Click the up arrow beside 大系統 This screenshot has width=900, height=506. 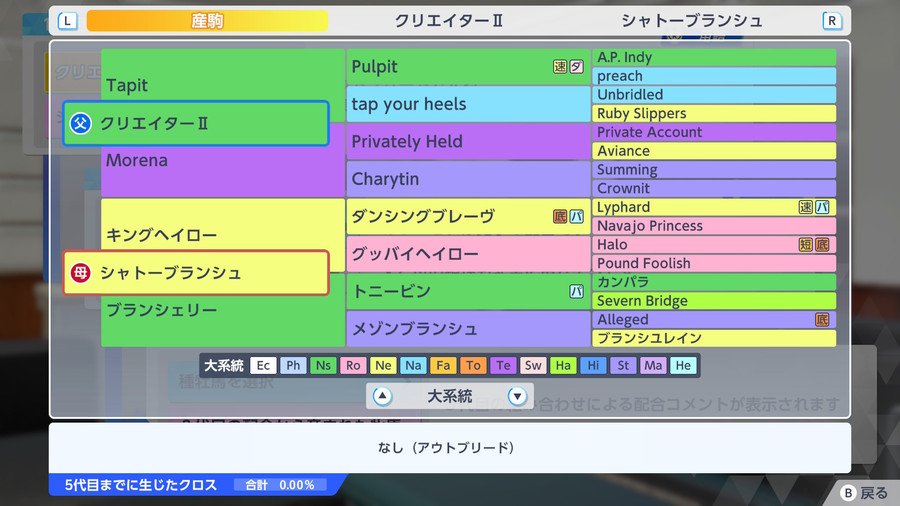tap(382, 396)
